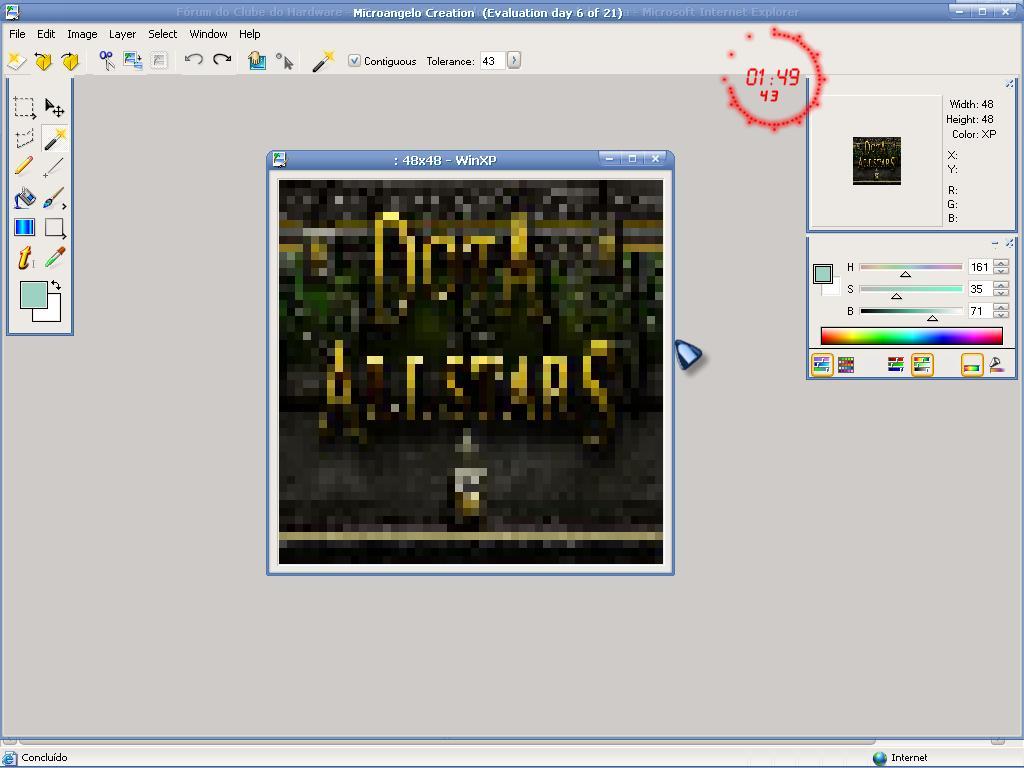Click the open folder toolbar icon

coord(43,61)
